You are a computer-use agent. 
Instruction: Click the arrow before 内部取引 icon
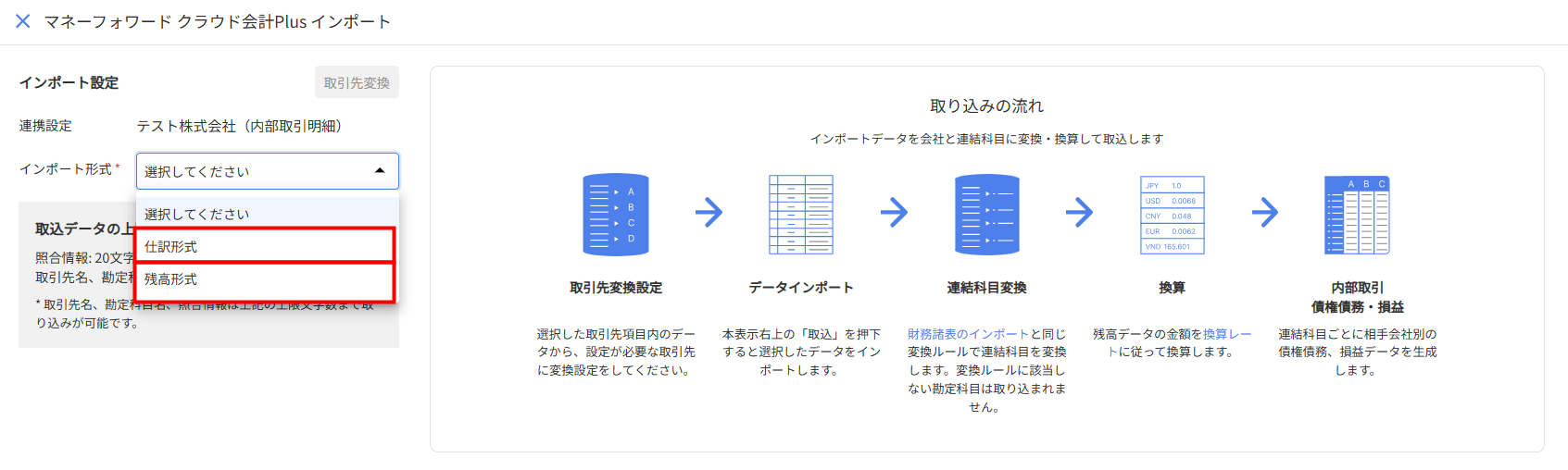(x=1264, y=213)
